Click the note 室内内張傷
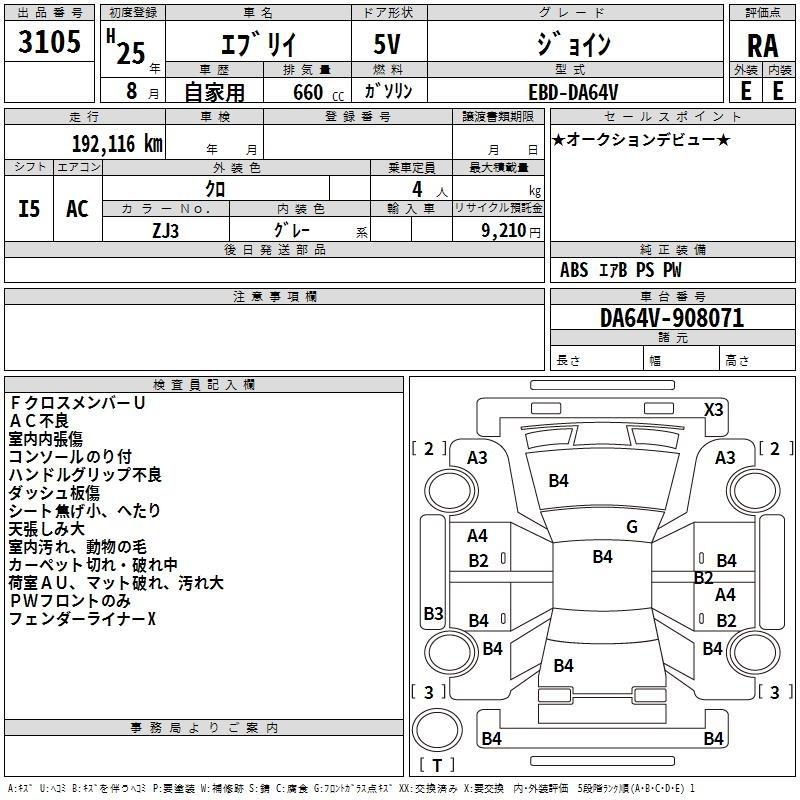This screenshot has height=800, width=800. pyautogui.click(x=45, y=439)
